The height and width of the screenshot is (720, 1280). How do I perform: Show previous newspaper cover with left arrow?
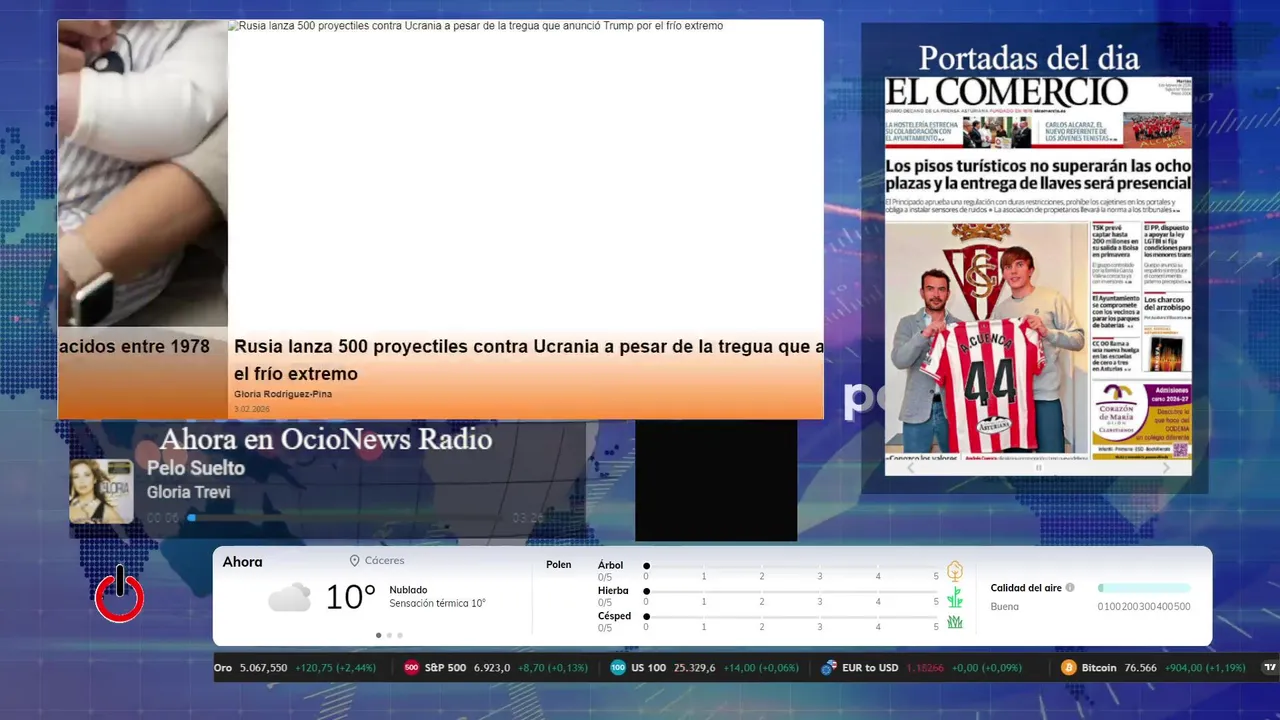[x=910, y=467]
